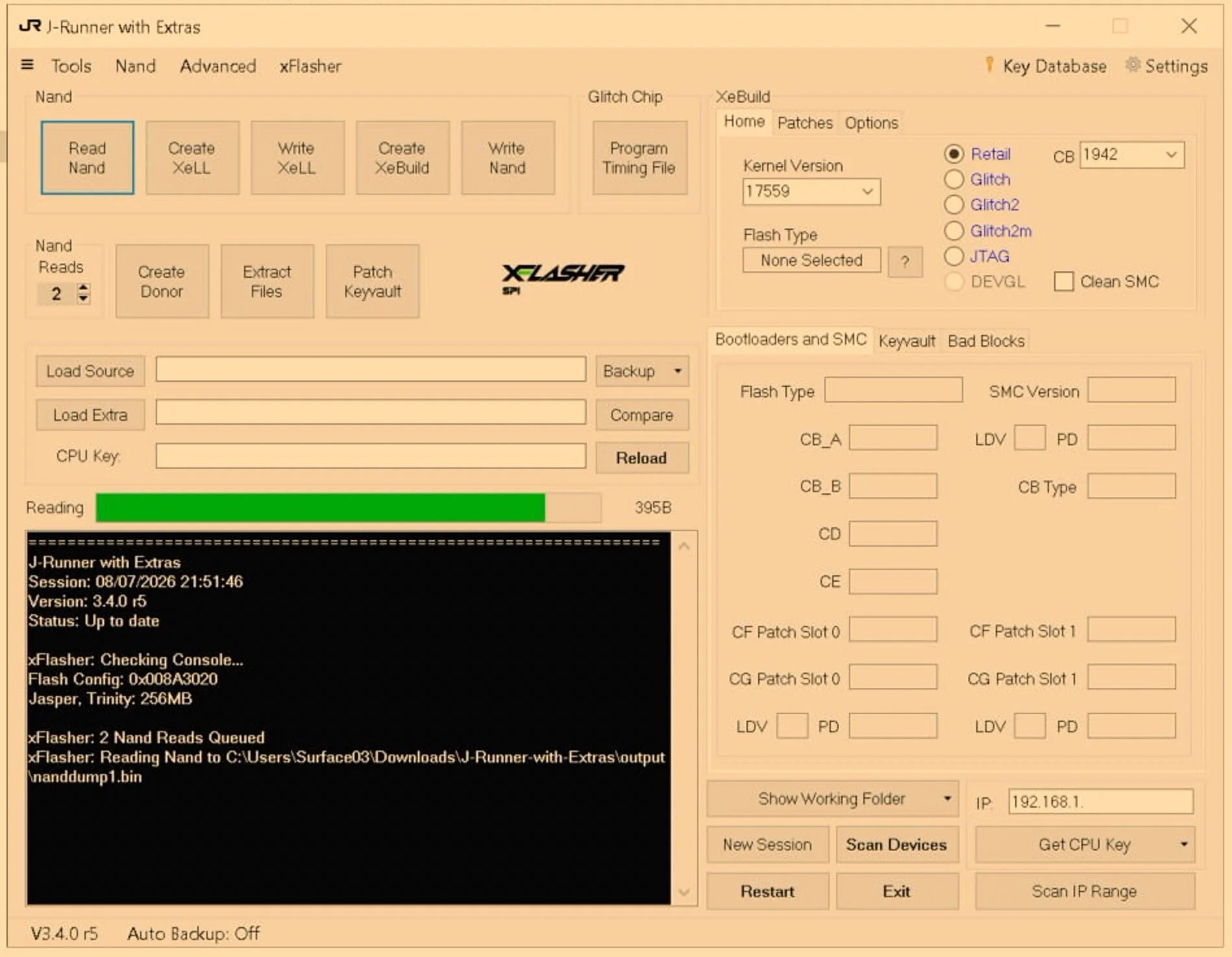Viewport: 1232px width, 957px height.
Task: Click the Read Nand button
Action: point(87,158)
